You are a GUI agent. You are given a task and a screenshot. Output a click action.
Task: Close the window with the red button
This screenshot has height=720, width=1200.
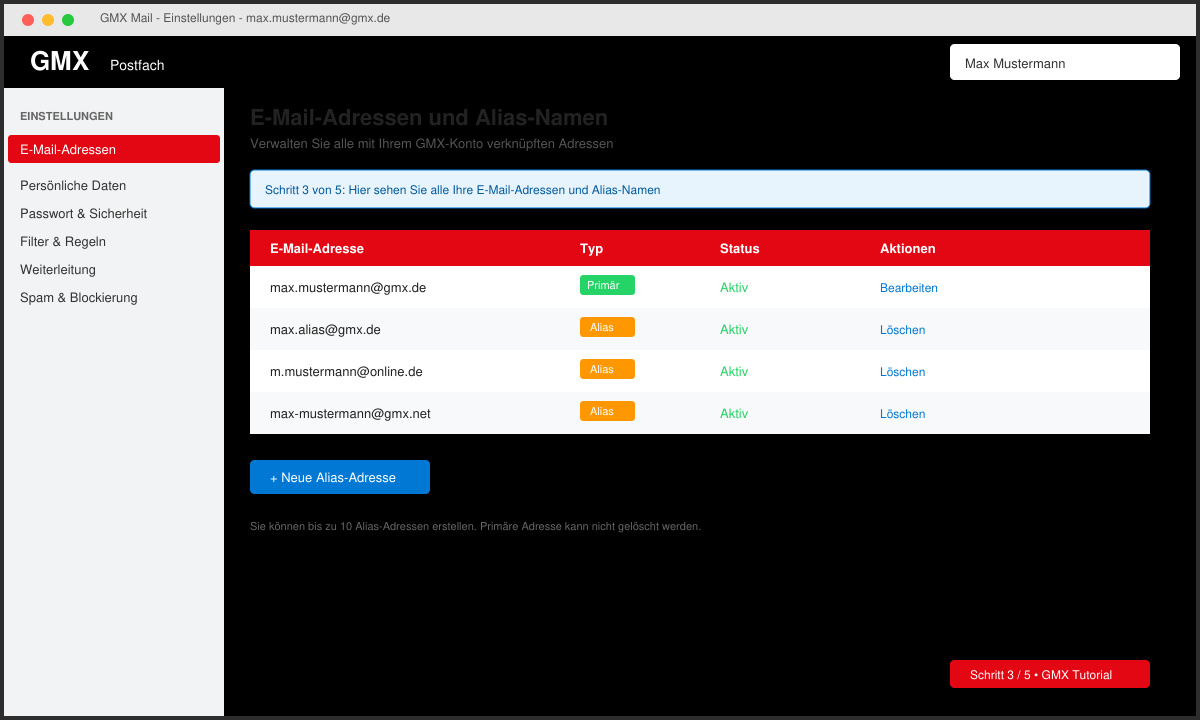[28, 19]
